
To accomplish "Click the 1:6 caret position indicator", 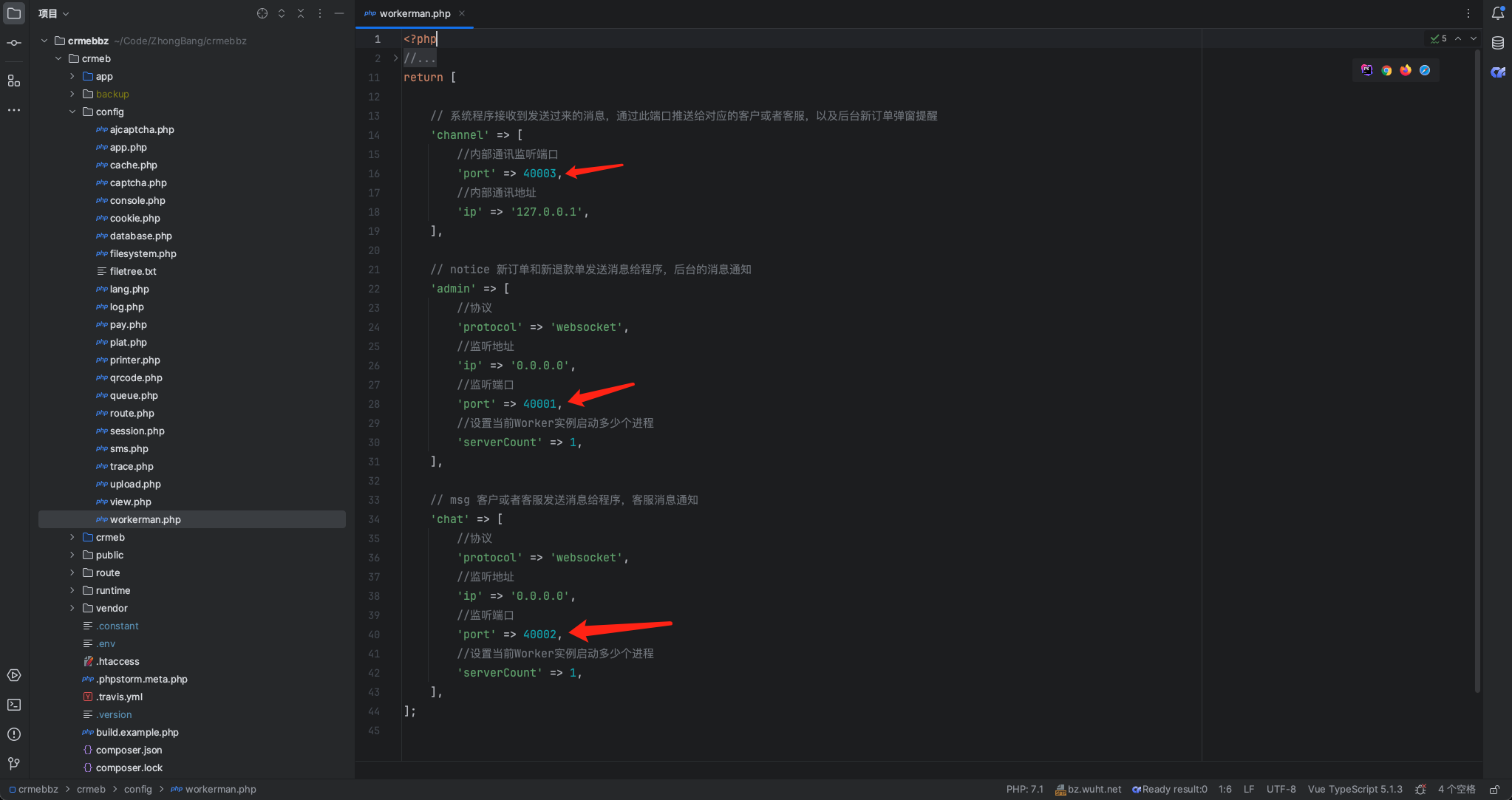I will click(x=1225, y=789).
